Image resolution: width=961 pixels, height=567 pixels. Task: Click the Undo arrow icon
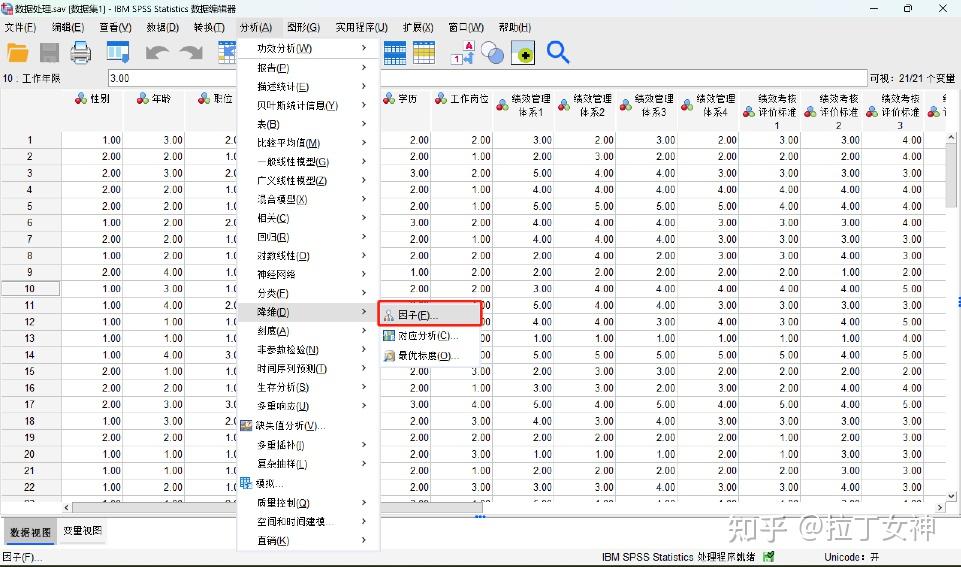tap(157, 53)
